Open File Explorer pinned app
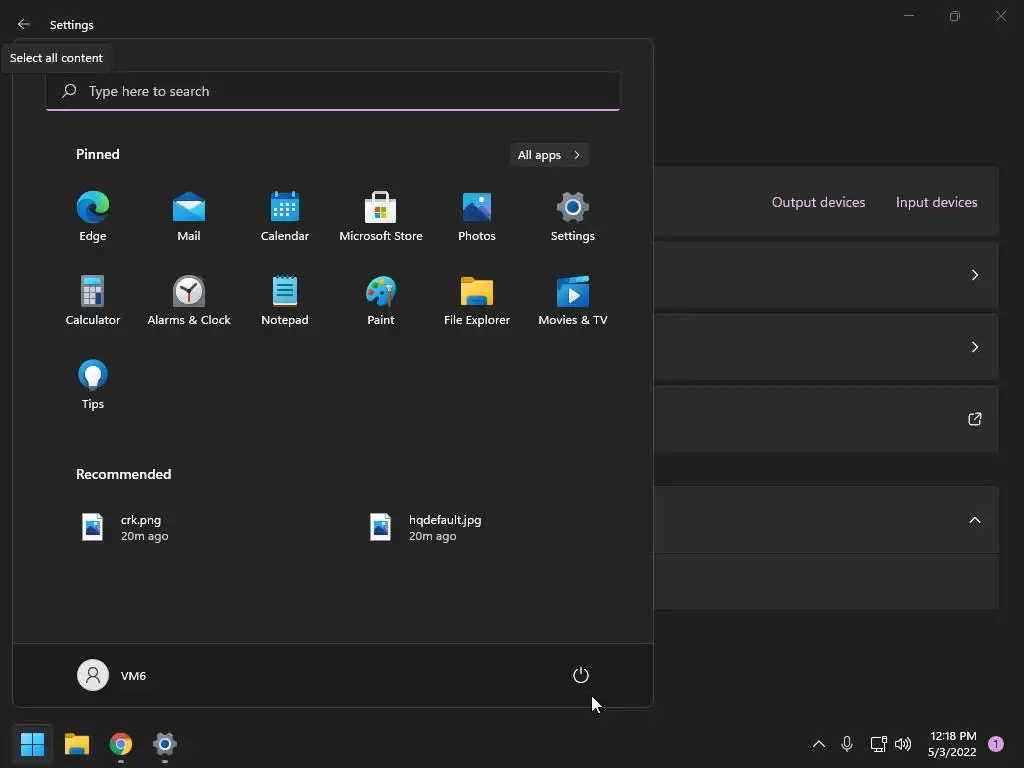The height and width of the screenshot is (768, 1024). [x=477, y=301]
